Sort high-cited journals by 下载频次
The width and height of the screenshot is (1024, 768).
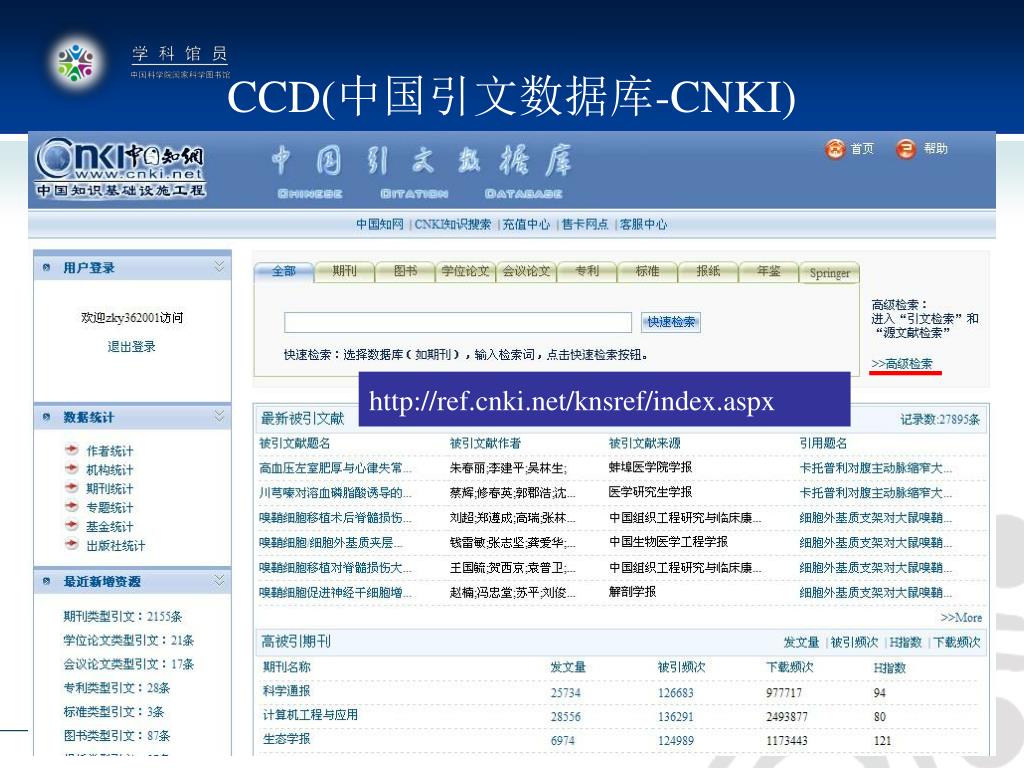click(957, 642)
